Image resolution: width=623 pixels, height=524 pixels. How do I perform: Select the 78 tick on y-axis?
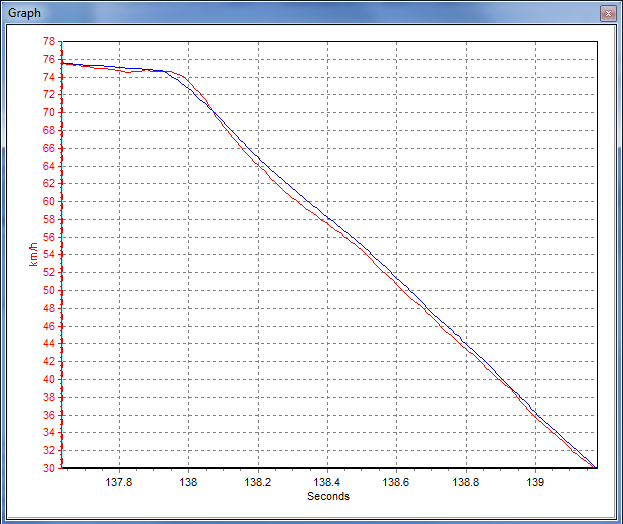(x=49, y=42)
